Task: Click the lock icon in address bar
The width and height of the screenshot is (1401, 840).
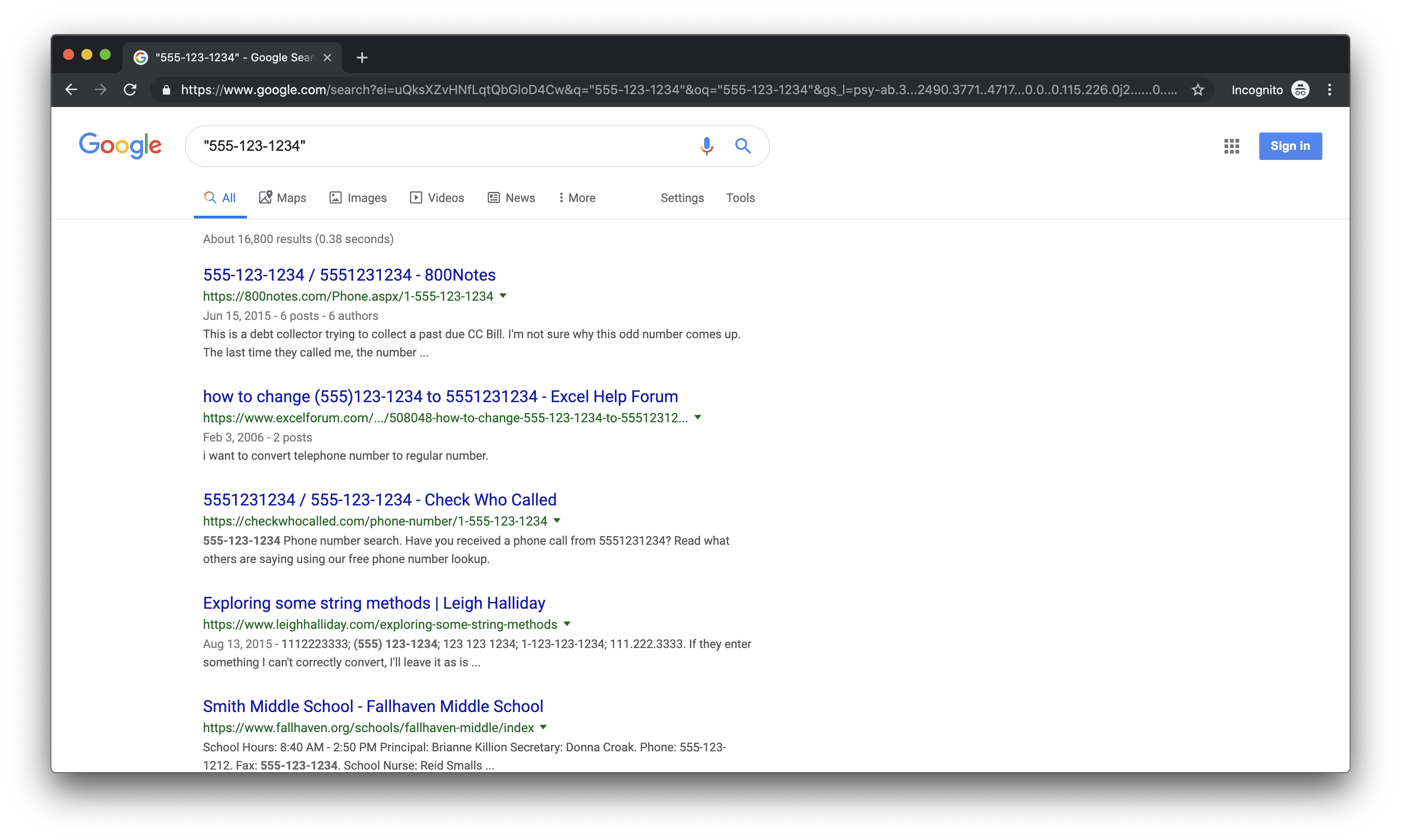Action: coord(166,90)
